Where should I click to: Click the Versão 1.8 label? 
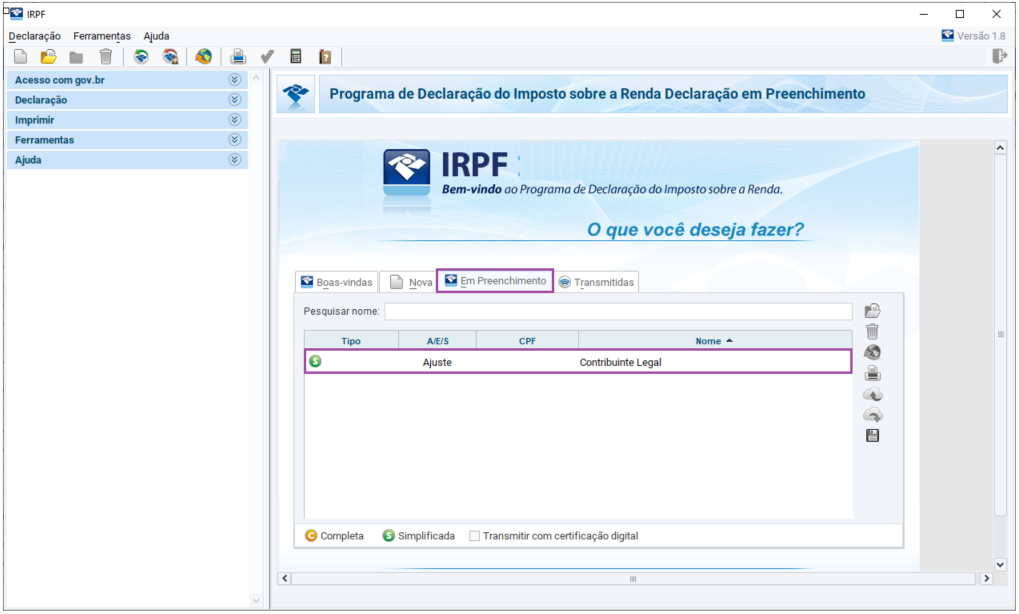coord(981,36)
